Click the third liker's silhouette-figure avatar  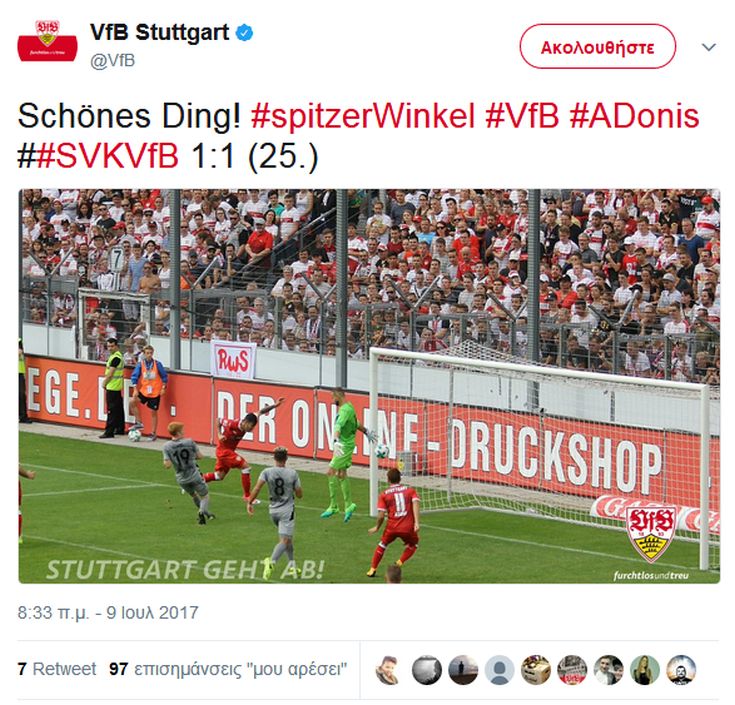click(463, 669)
